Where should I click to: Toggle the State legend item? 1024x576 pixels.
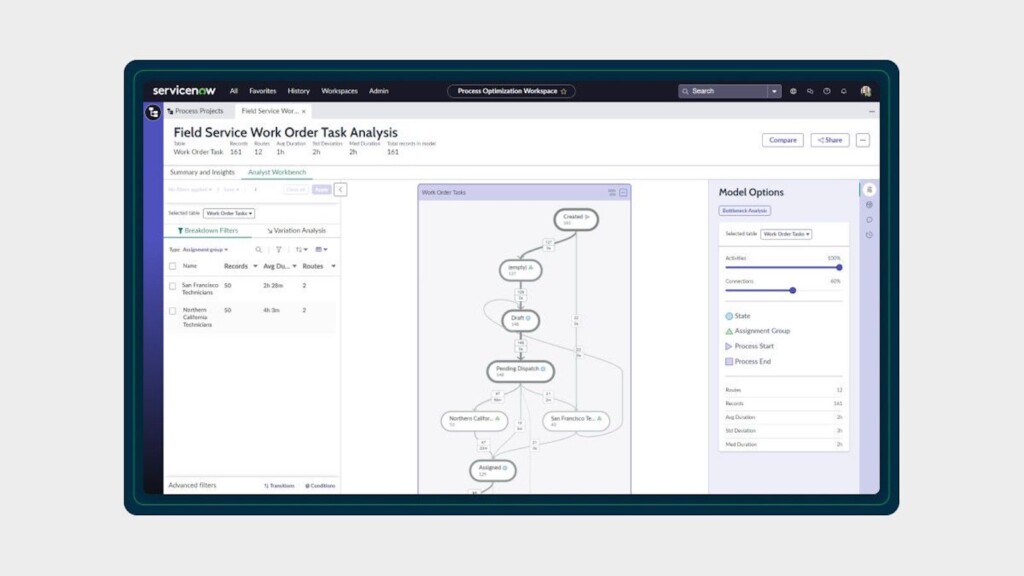[x=738, y=316]
